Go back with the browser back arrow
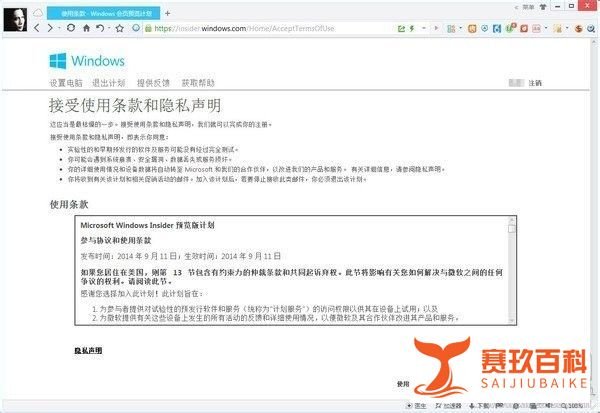Image resolution: width=600 pixels, height=413 pixels. [37, 28]
